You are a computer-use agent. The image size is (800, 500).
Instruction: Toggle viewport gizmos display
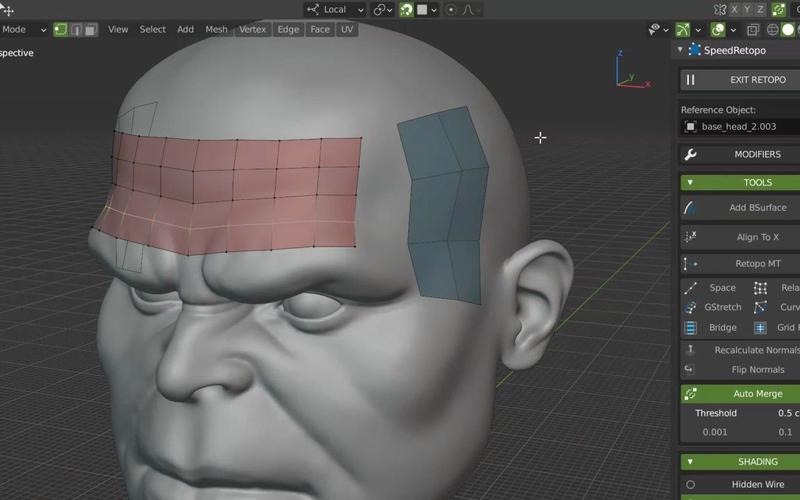683,30
